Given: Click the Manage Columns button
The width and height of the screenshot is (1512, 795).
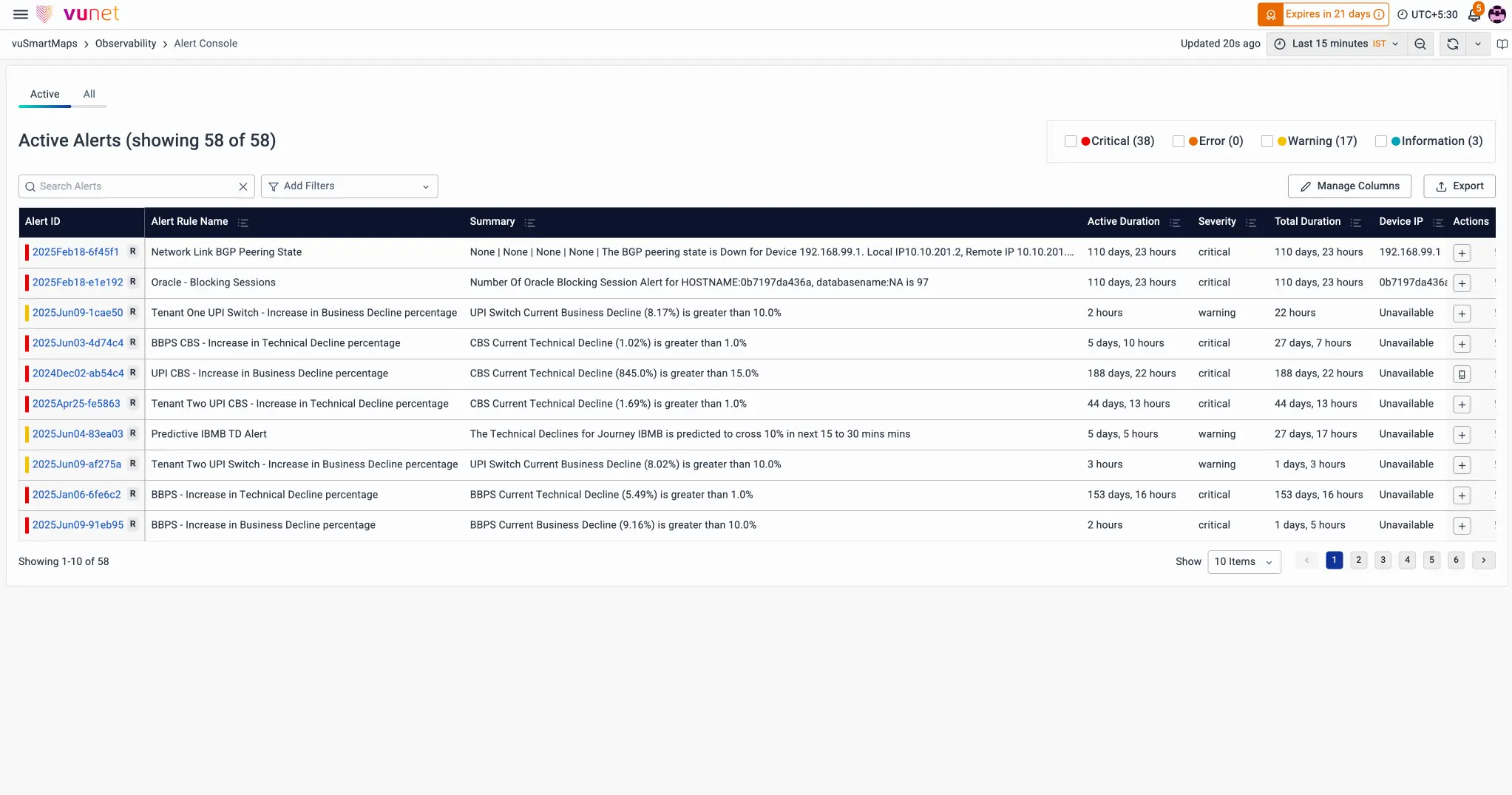Looking at the screenshot, I should (1349, 186).
